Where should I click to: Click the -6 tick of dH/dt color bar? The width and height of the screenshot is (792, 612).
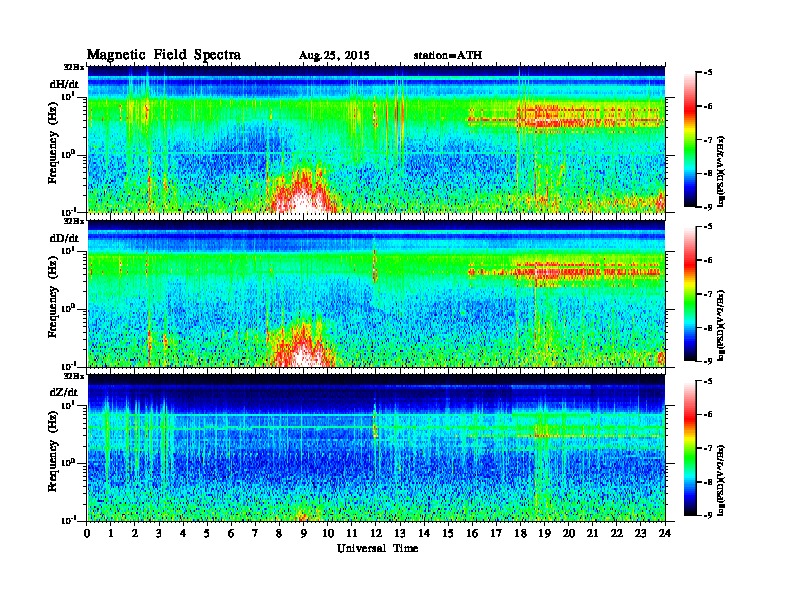click(708, 106)
